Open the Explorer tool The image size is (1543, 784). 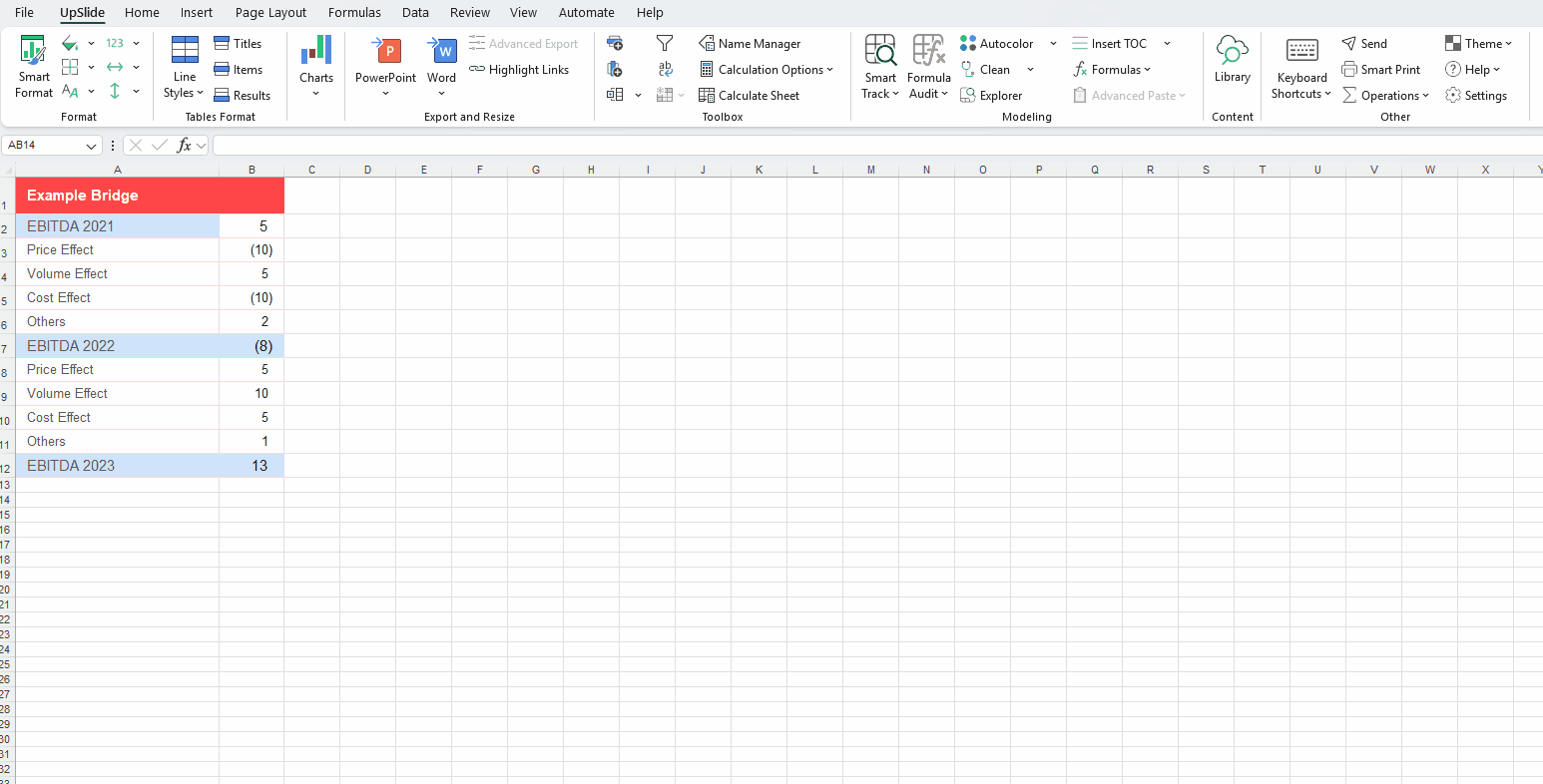pyautogui.click(x=991, y=96)
